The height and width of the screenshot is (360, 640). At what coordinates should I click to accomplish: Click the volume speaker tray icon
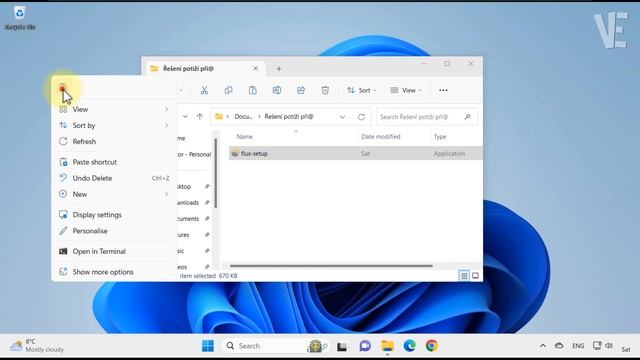click(609, 346)
